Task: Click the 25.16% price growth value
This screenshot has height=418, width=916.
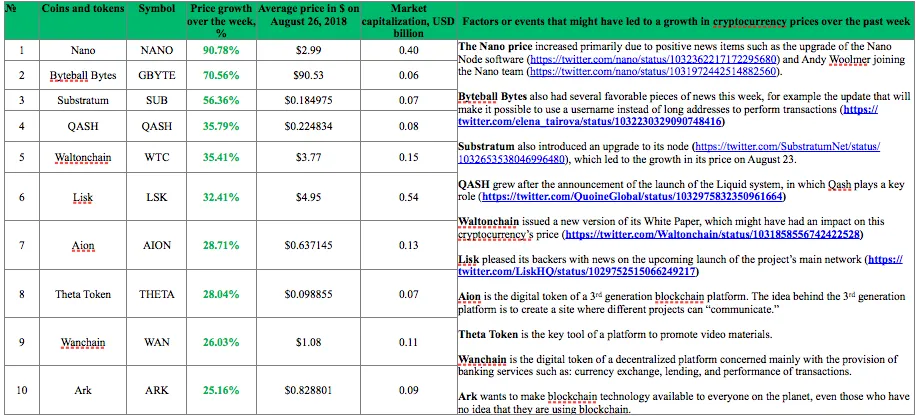Action: [221, 390]
